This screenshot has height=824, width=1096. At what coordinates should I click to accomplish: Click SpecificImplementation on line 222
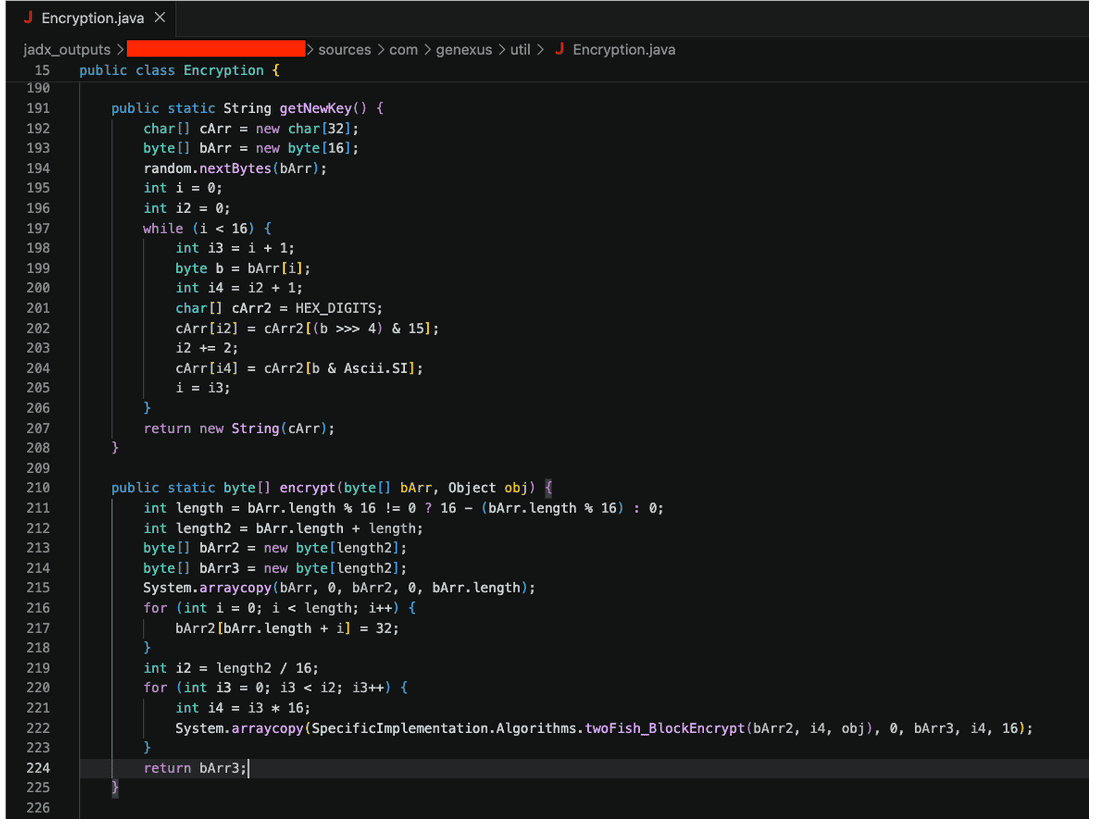coord(399,728)
